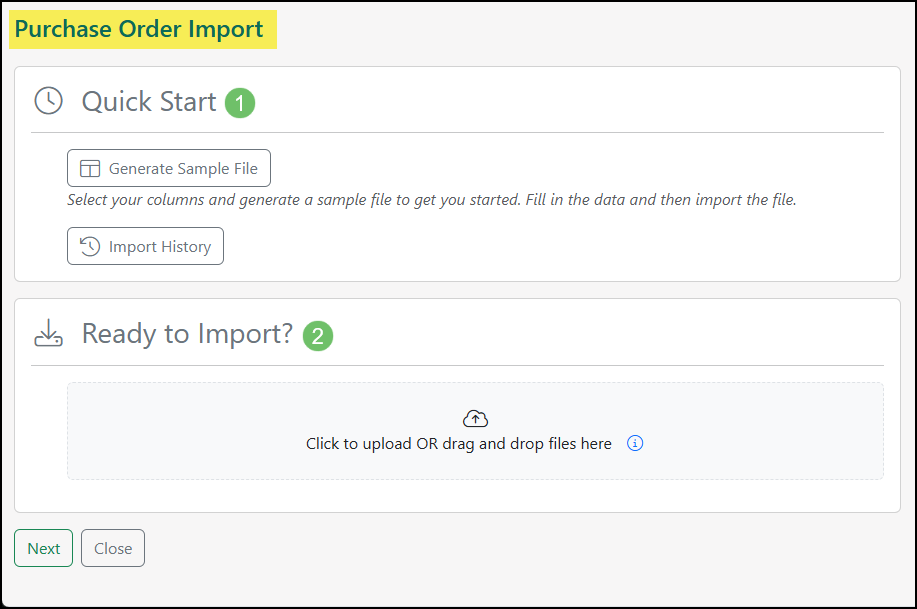Click the 'Select your columns and generate' helper text

click(432, 200)
